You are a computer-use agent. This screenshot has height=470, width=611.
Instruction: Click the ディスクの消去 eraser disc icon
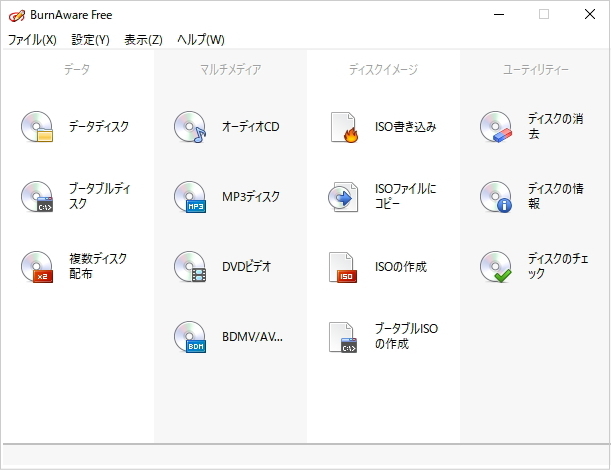[496, 127]
